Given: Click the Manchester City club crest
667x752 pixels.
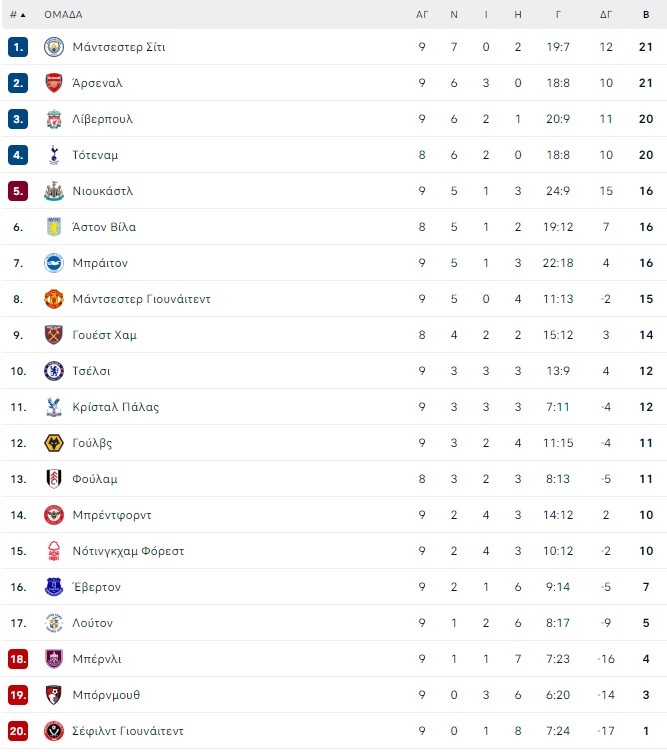Looking at the screenshot, I should point(54,47).
